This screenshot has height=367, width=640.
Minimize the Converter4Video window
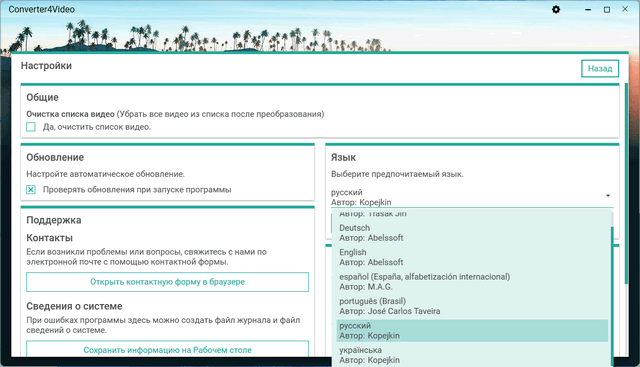point(588,9)
